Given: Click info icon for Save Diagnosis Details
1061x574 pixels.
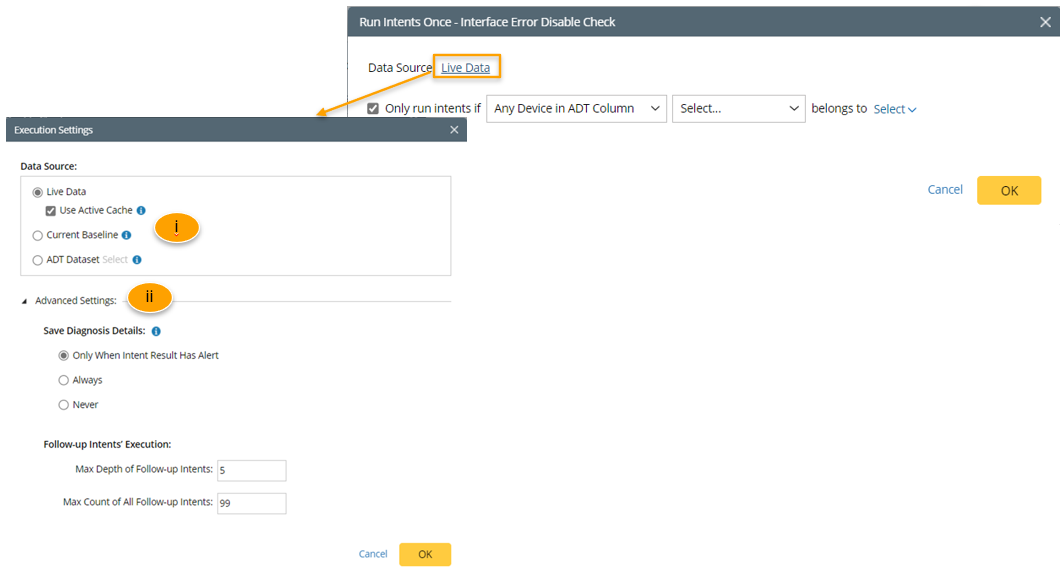Looking at the screenshot, I should tap(156, 331).
